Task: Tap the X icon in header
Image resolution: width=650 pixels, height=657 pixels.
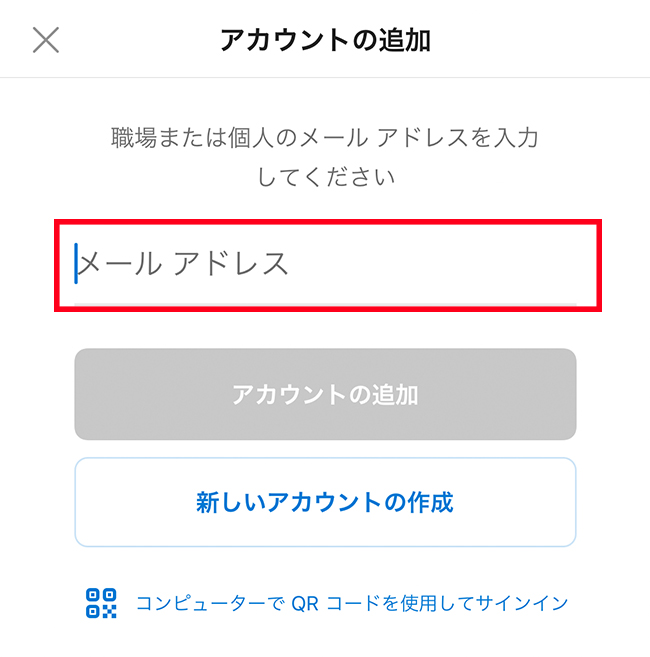Action: pos(46,40)
